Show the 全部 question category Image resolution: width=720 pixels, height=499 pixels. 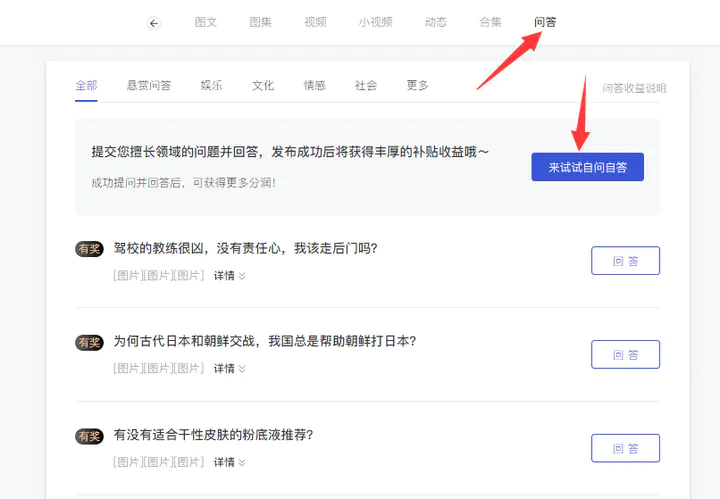[x=86, y=85]
